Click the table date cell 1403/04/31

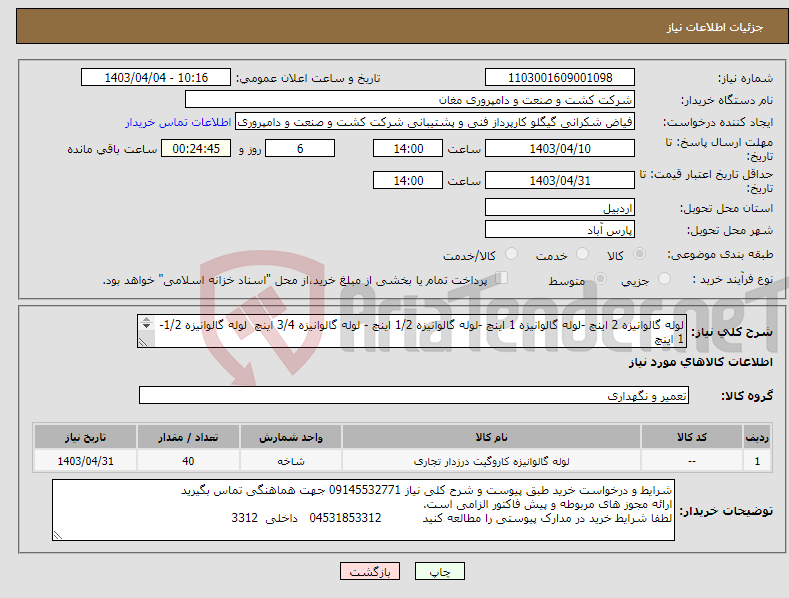coord(86,461)
